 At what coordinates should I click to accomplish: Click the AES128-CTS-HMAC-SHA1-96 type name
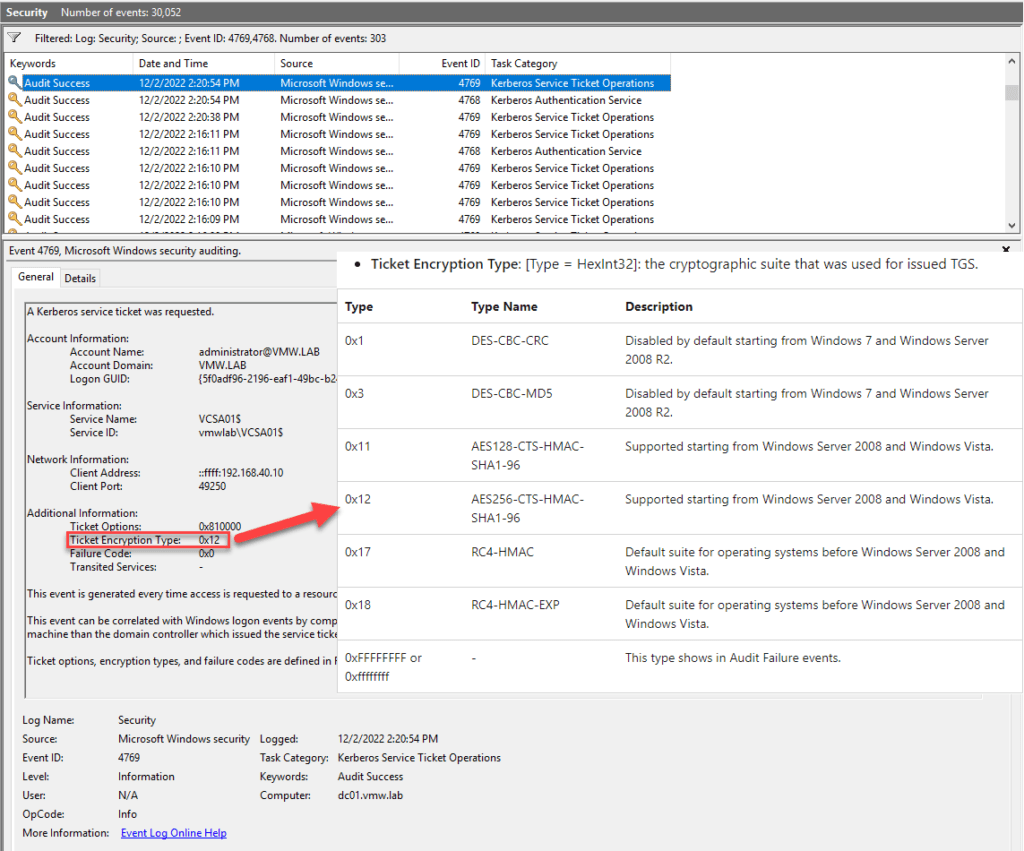coord(528,455)
